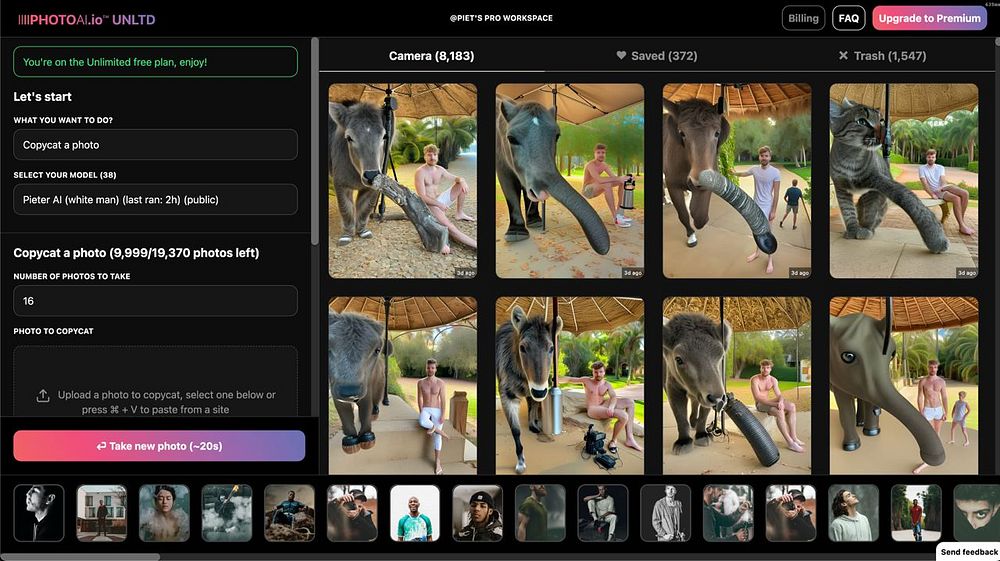Image resolution: width=1000 pixels, height=561 pixels.
Task: Click the left panel vertical scrollbar
Action: 314,141
